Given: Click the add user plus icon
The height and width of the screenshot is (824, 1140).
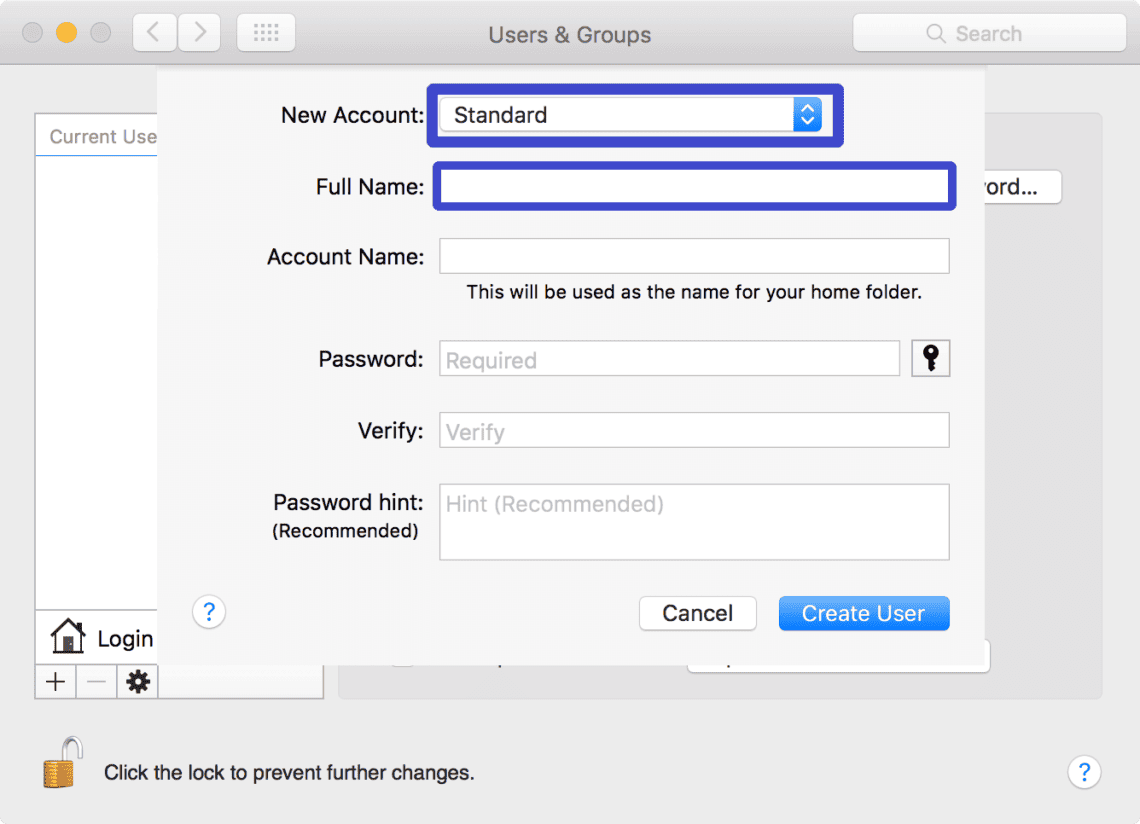Looking at the screenshot, I should (55, 681).
